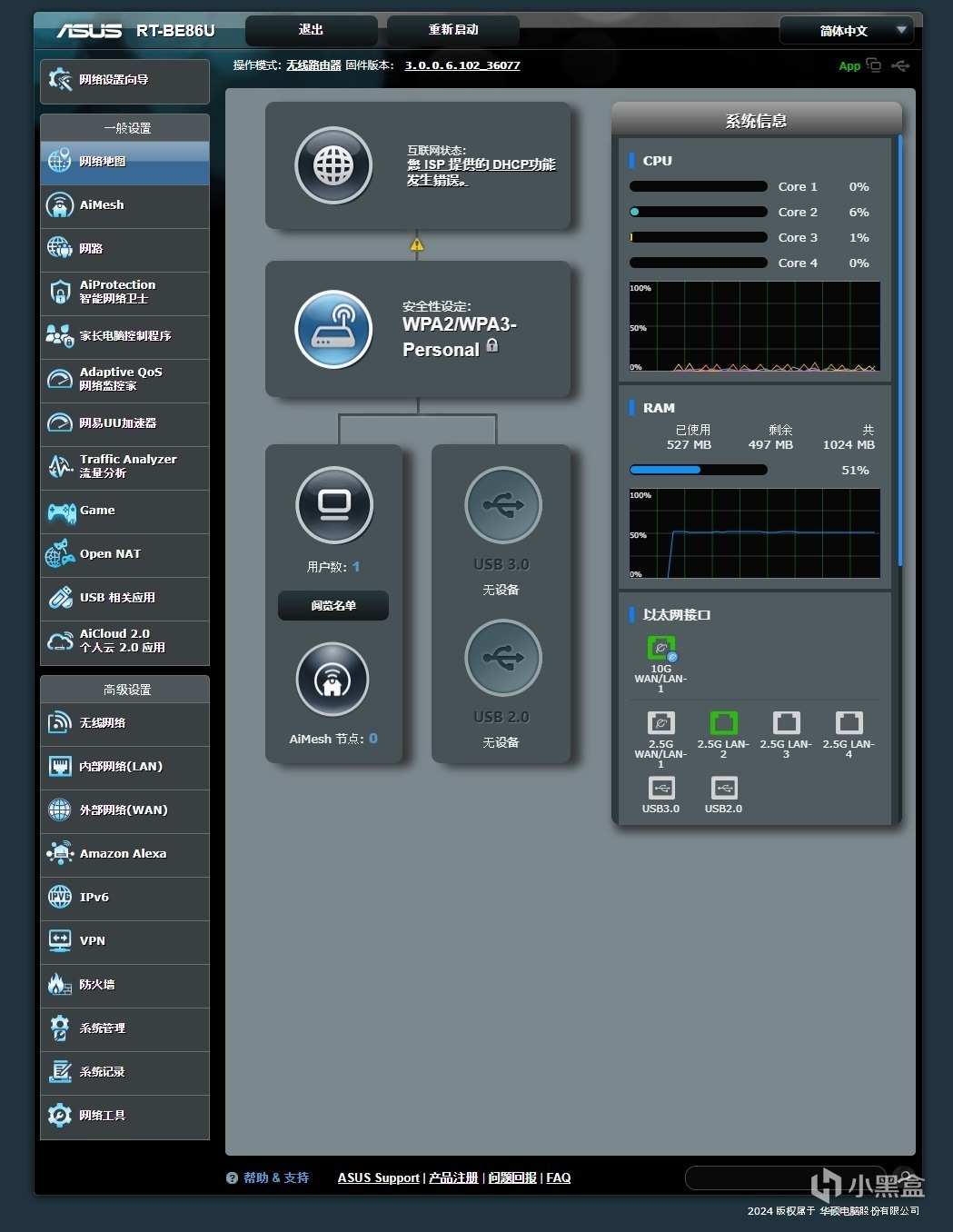Click the Core 3 CPU usage bar
953x1232 pixels.
[699, 237]
